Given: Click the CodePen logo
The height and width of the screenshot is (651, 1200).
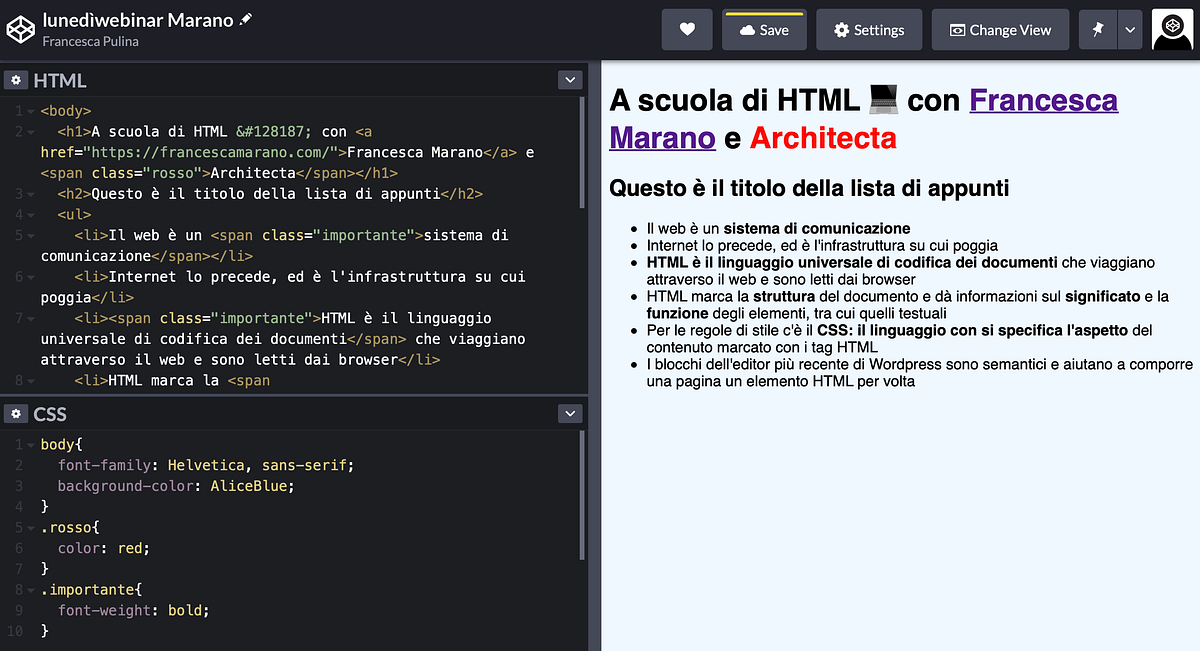Looking at the screenshot, I should click(x=22, y=29).
